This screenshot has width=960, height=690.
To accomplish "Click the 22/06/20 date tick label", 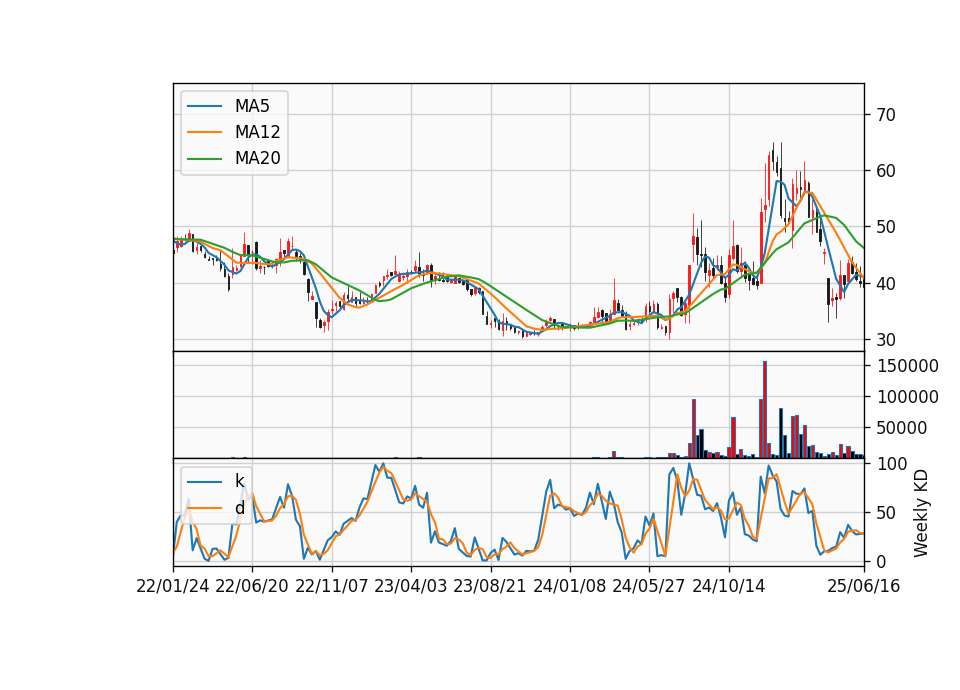I will coord(252,587).
